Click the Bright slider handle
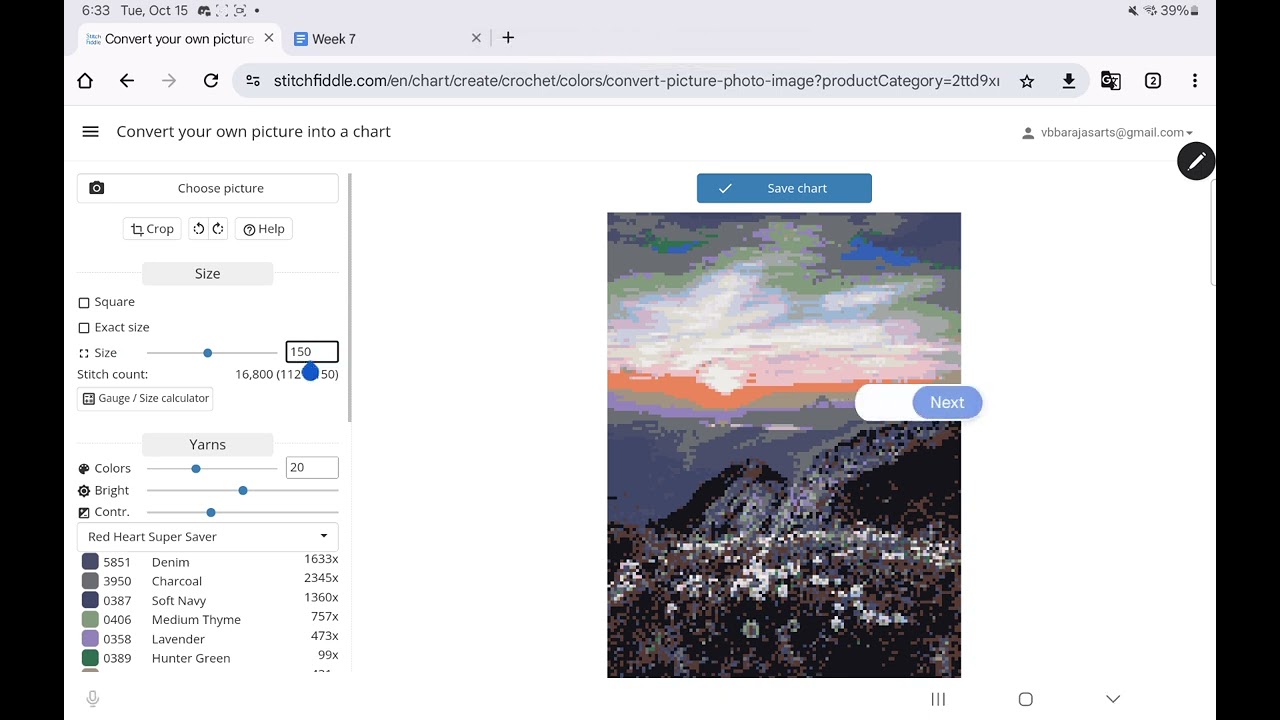Image resolution: width=1280 pixels, height=720 pixels. point(243,490)
